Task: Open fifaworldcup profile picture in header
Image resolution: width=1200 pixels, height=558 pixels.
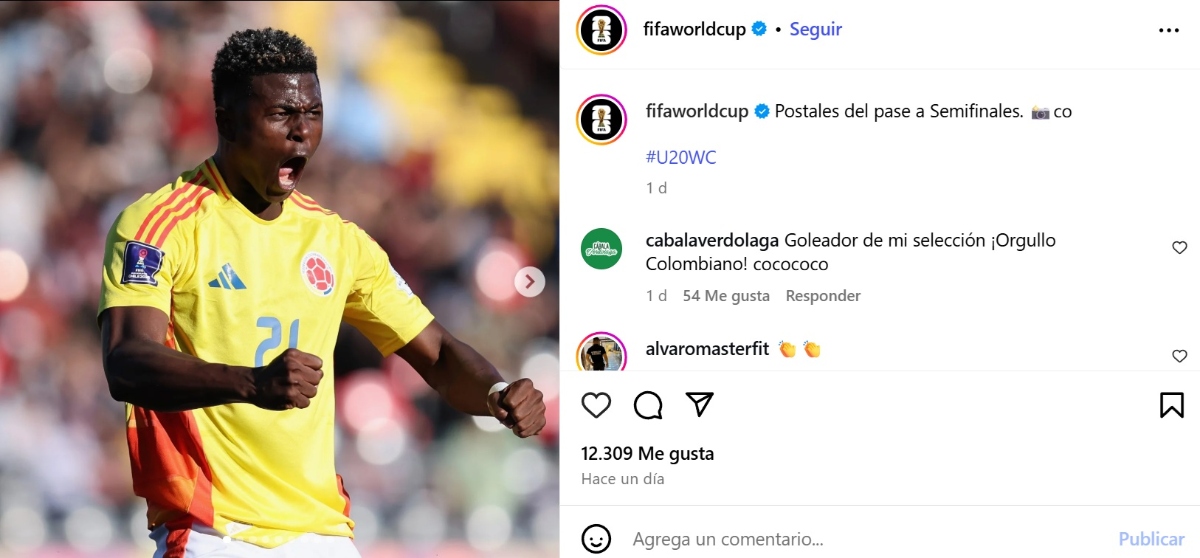Action: [x=601, y=30]
